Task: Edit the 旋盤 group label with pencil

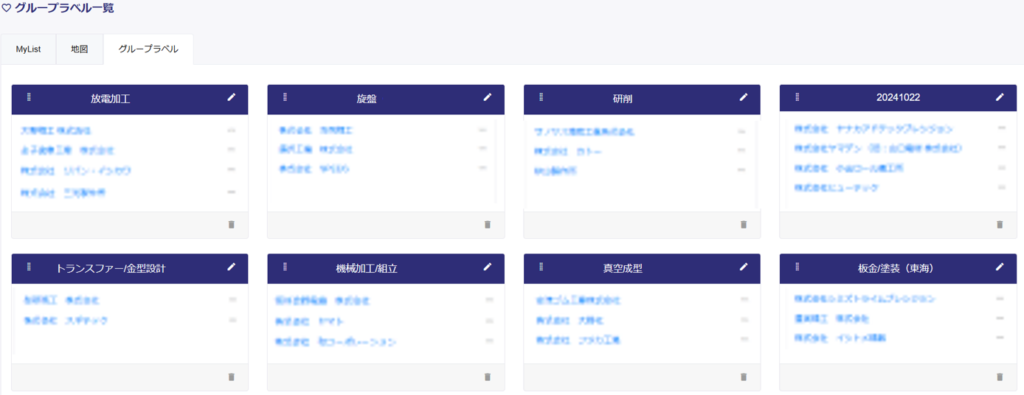Action: coord(487,97)
